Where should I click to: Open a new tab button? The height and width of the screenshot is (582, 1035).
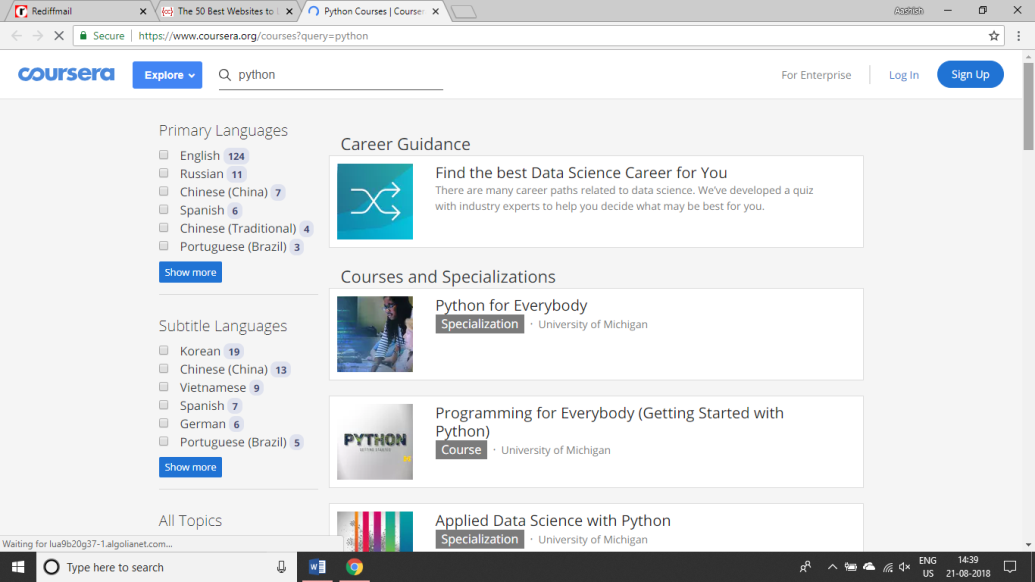click(464, 11)
